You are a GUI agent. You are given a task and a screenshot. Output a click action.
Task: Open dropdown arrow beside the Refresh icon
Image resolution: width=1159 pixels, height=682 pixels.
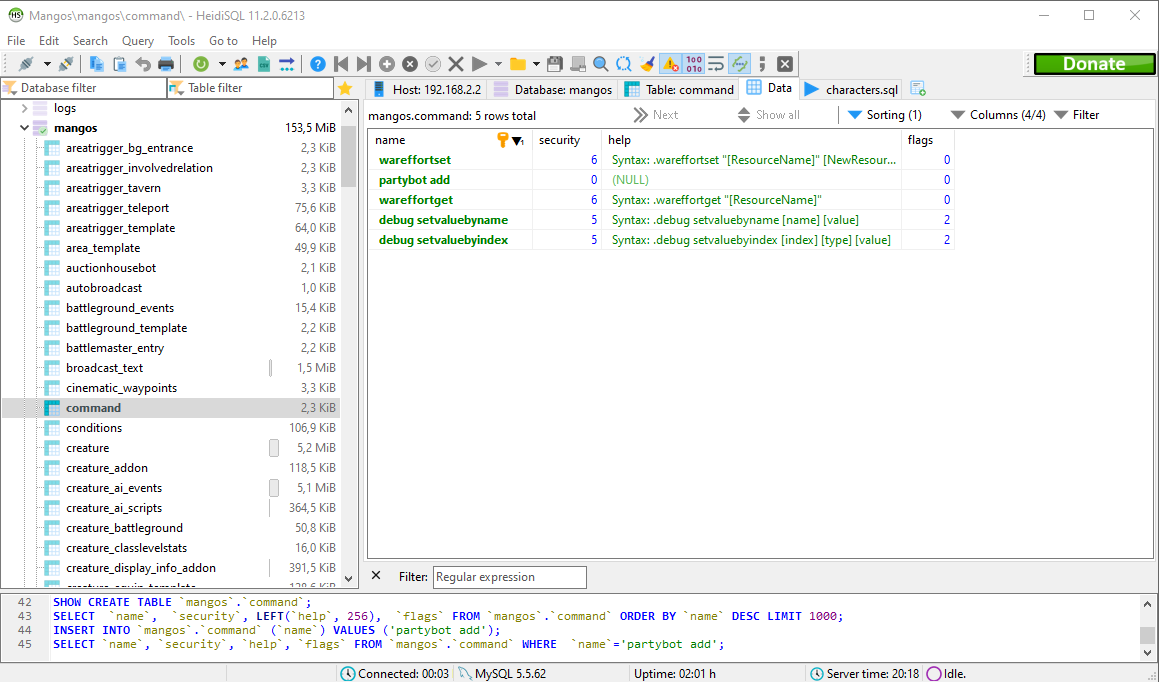tap(221, 64)
